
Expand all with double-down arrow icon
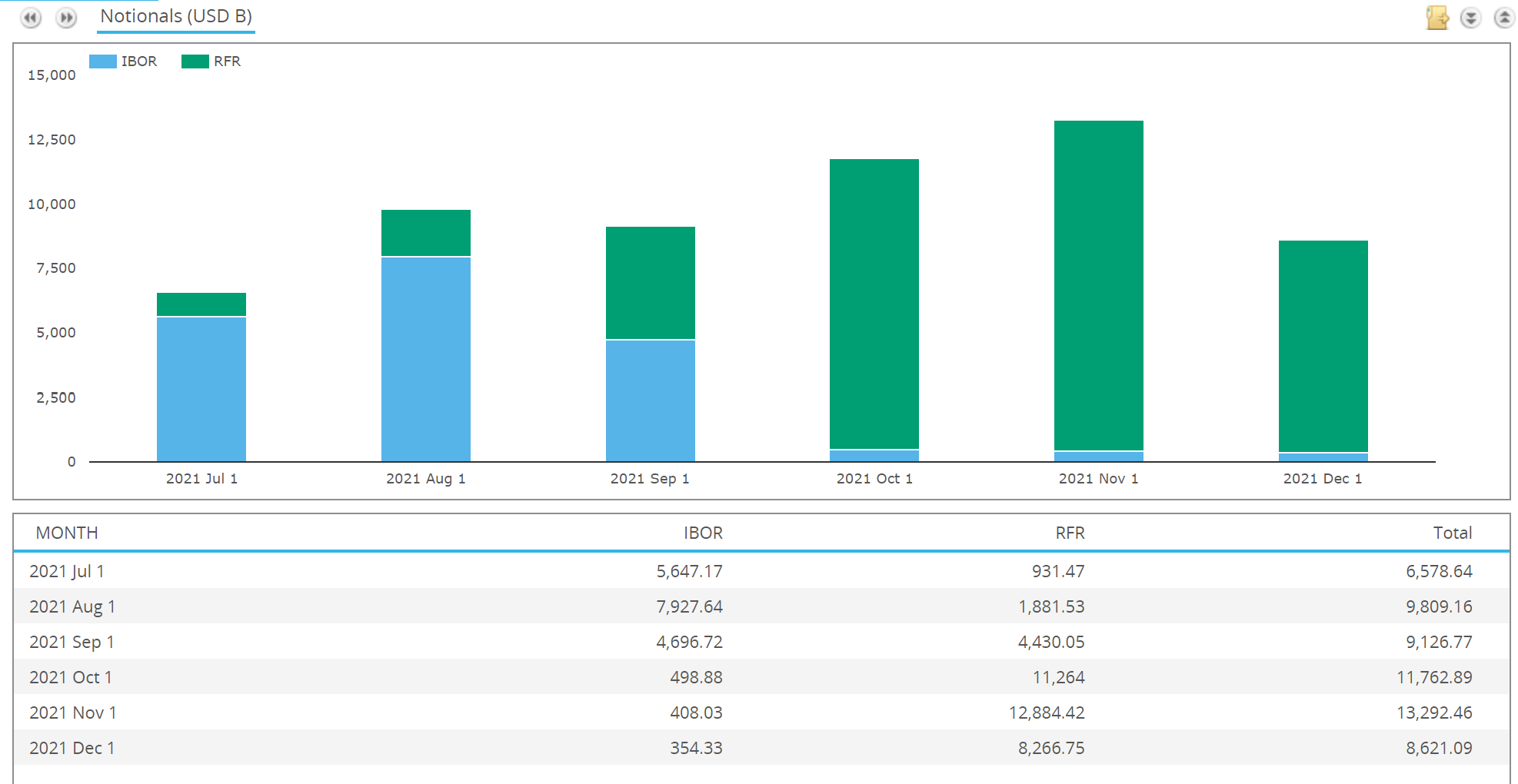click(1470, 18)
